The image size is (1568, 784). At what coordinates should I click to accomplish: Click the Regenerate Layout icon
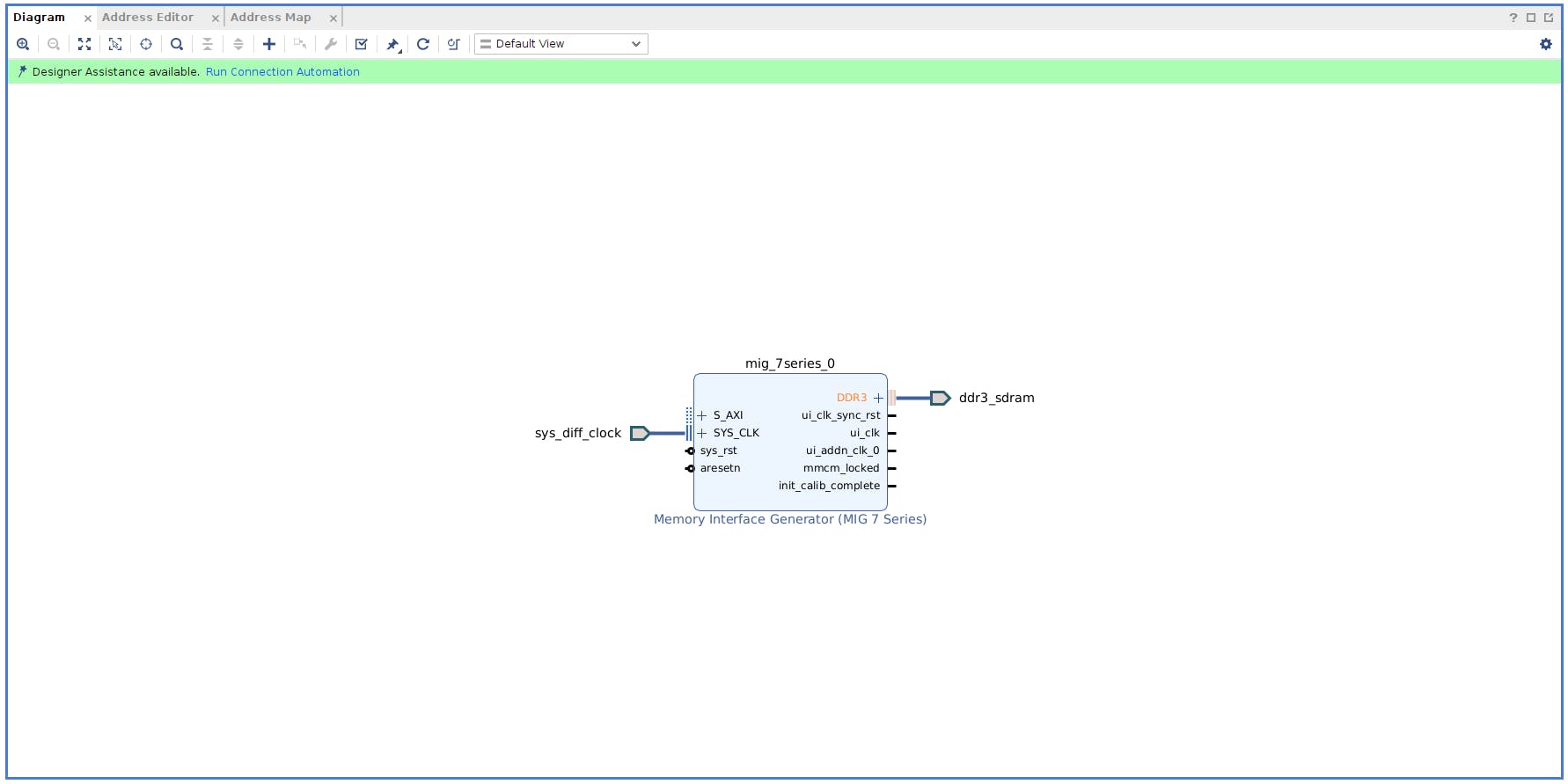click(423, 44)
